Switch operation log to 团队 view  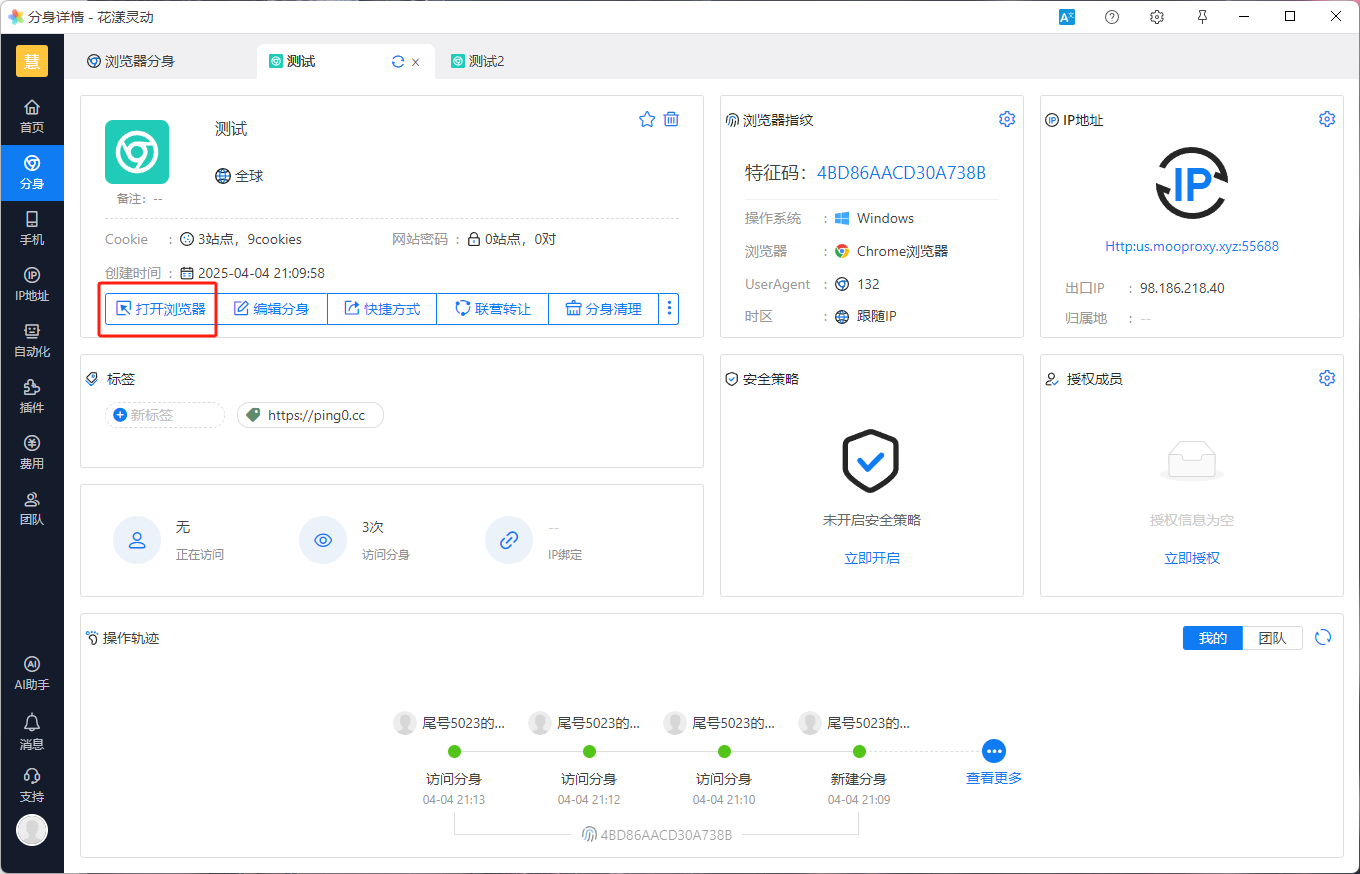point(1272,638)
